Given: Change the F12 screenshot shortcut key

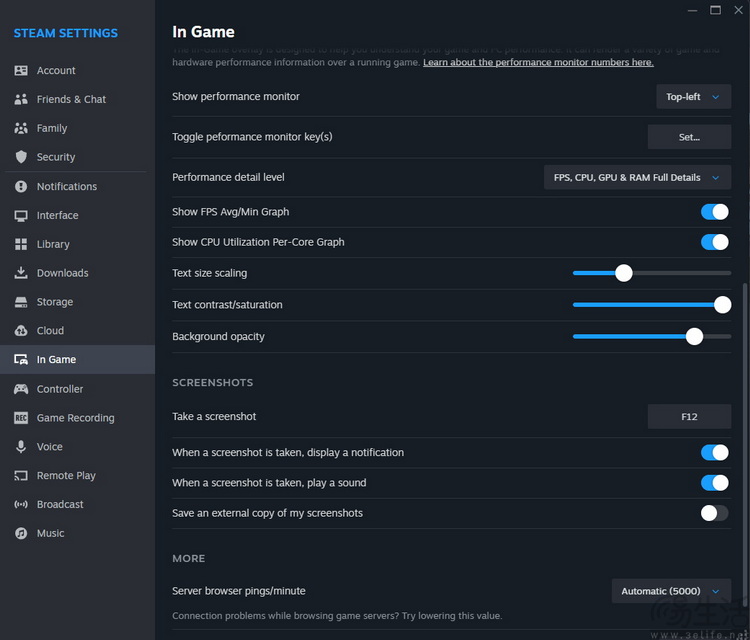Looking at the screenshot, I should click(x=689, y=417).
